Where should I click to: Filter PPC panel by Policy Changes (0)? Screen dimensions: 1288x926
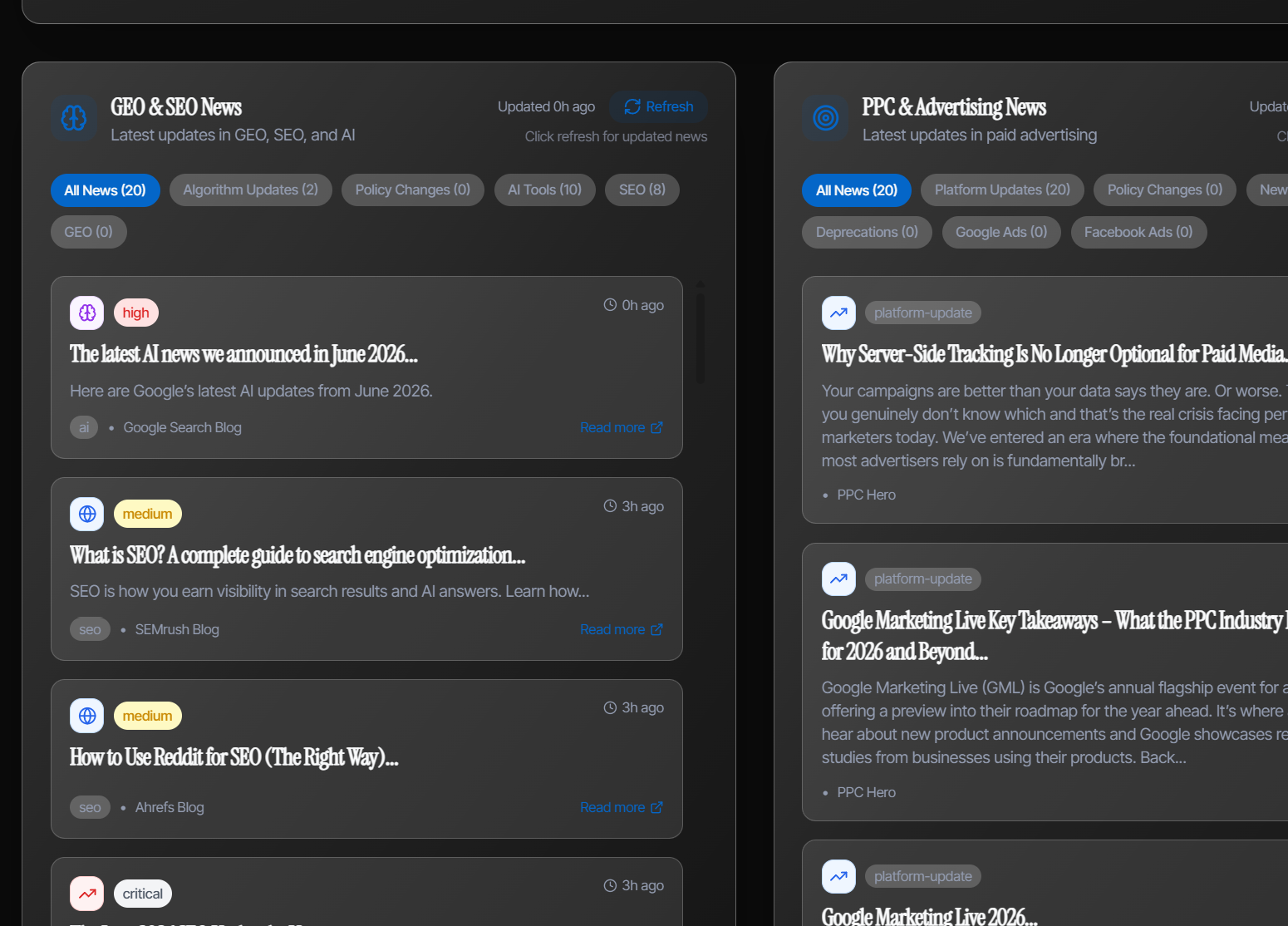pos(1165,190)
